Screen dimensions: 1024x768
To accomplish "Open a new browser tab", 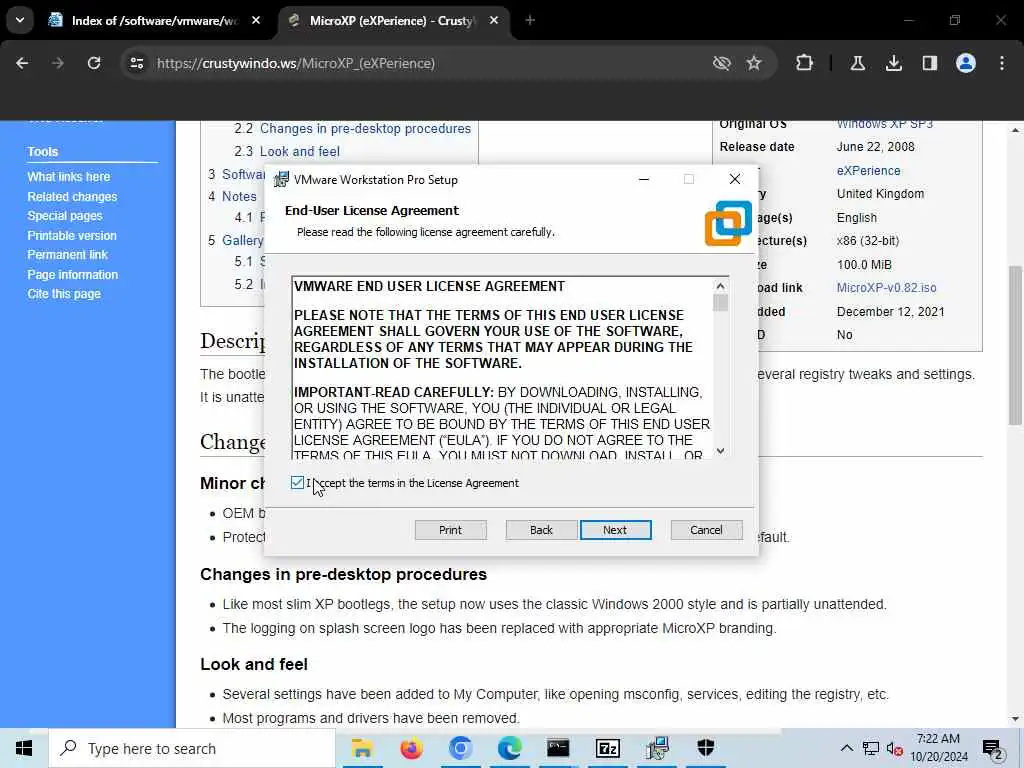I will (x=530, y=20).
